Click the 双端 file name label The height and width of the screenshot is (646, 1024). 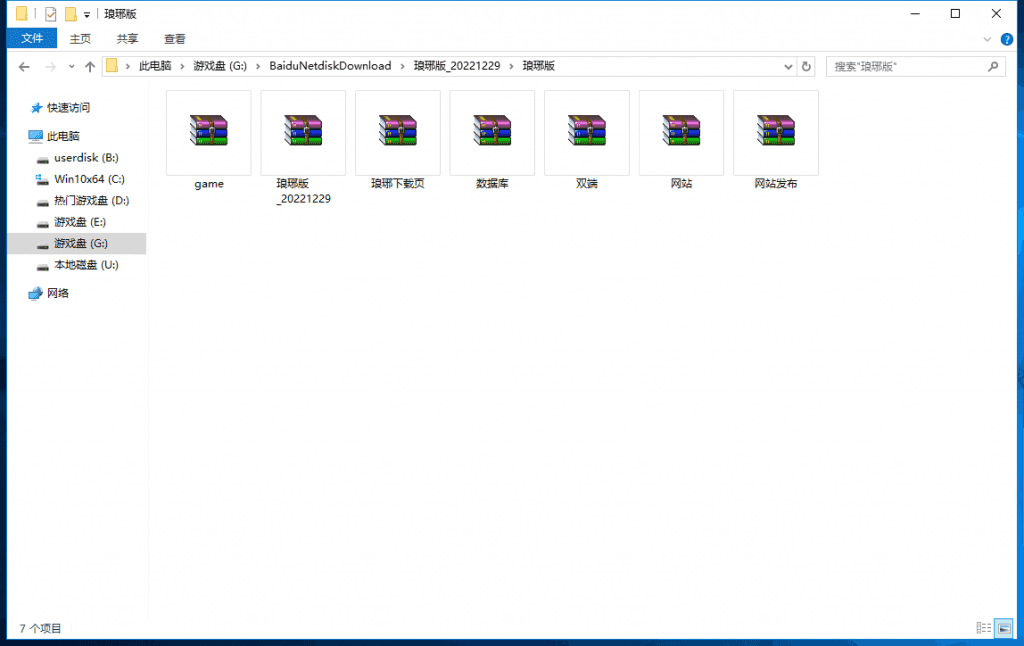586,184
